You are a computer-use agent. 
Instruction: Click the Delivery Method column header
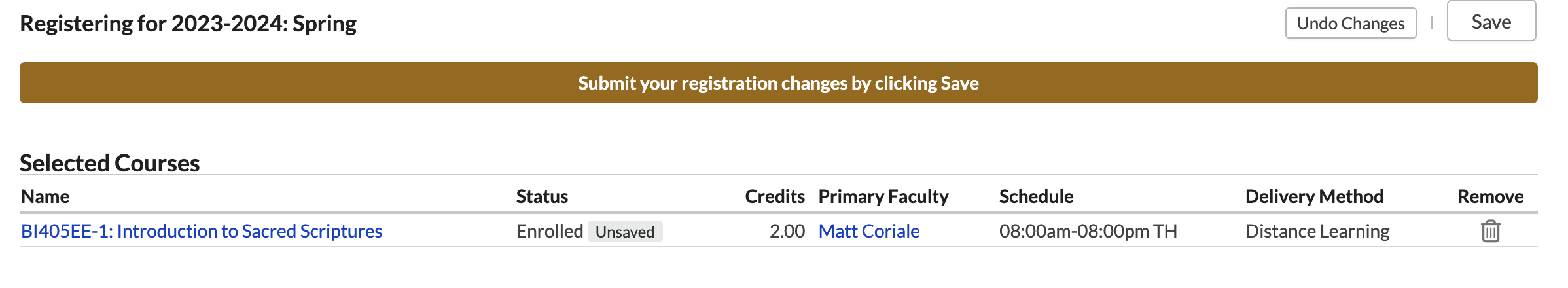click(x=1314, y=196)
